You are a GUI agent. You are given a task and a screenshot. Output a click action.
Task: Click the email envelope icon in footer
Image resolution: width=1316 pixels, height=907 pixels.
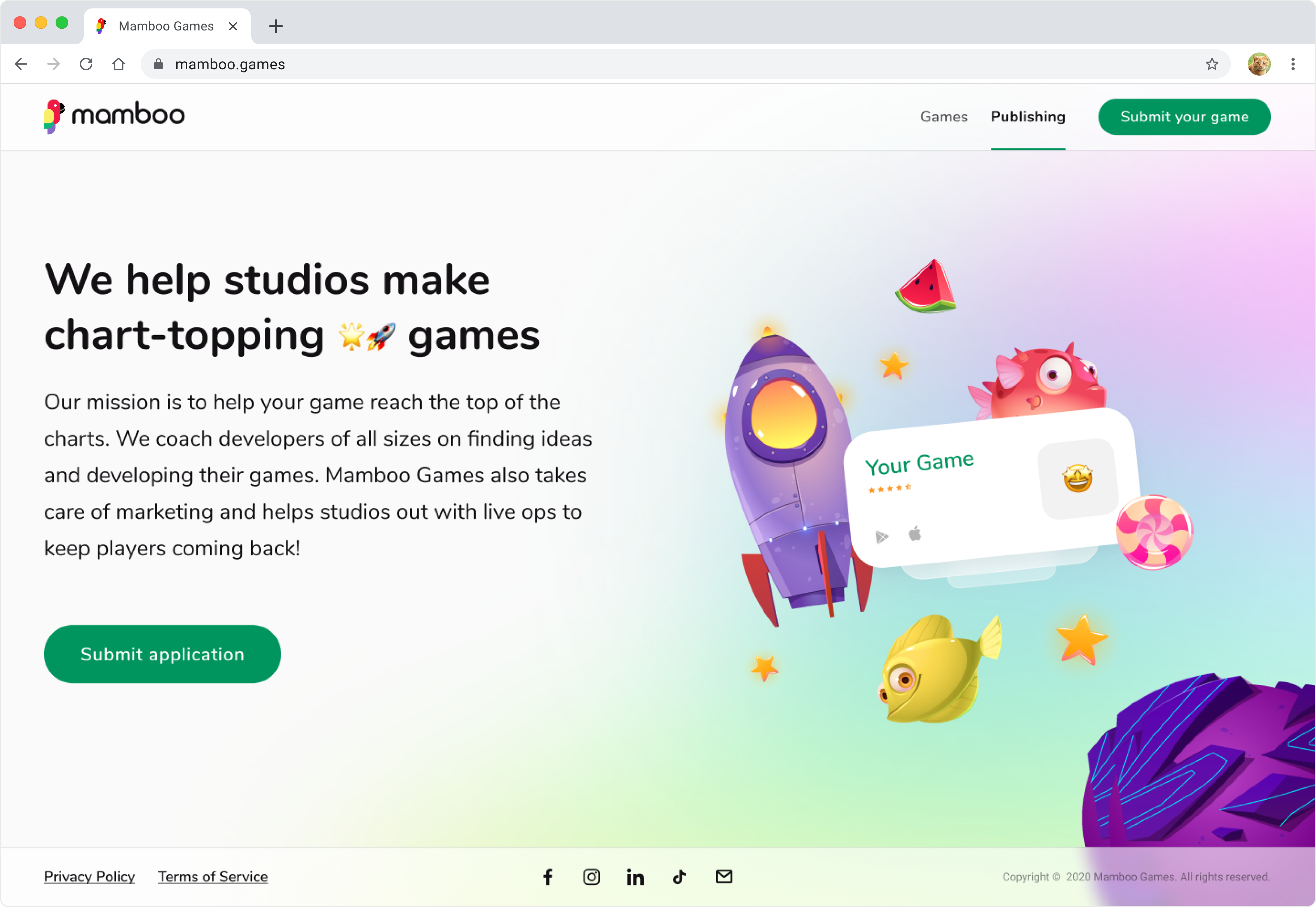(724, 876)
